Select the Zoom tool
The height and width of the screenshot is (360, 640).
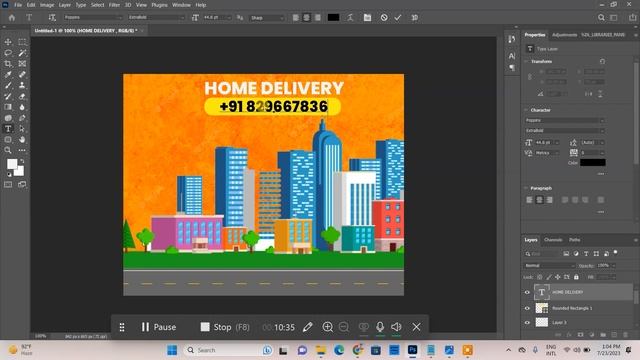(8, 150)
